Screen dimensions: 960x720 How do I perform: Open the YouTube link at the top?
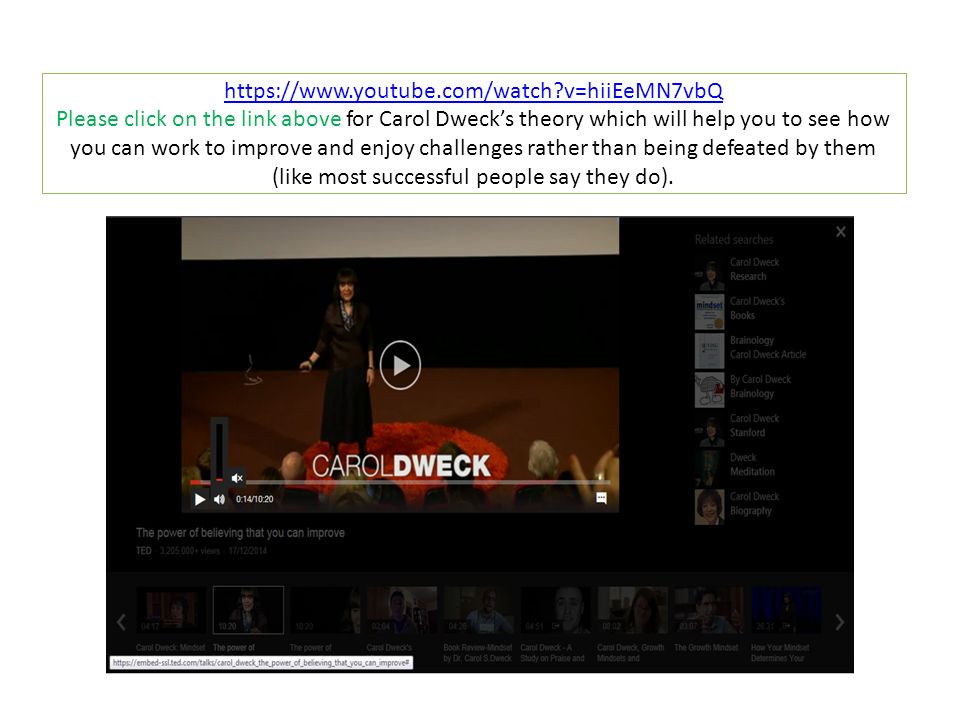coord(473,91)
